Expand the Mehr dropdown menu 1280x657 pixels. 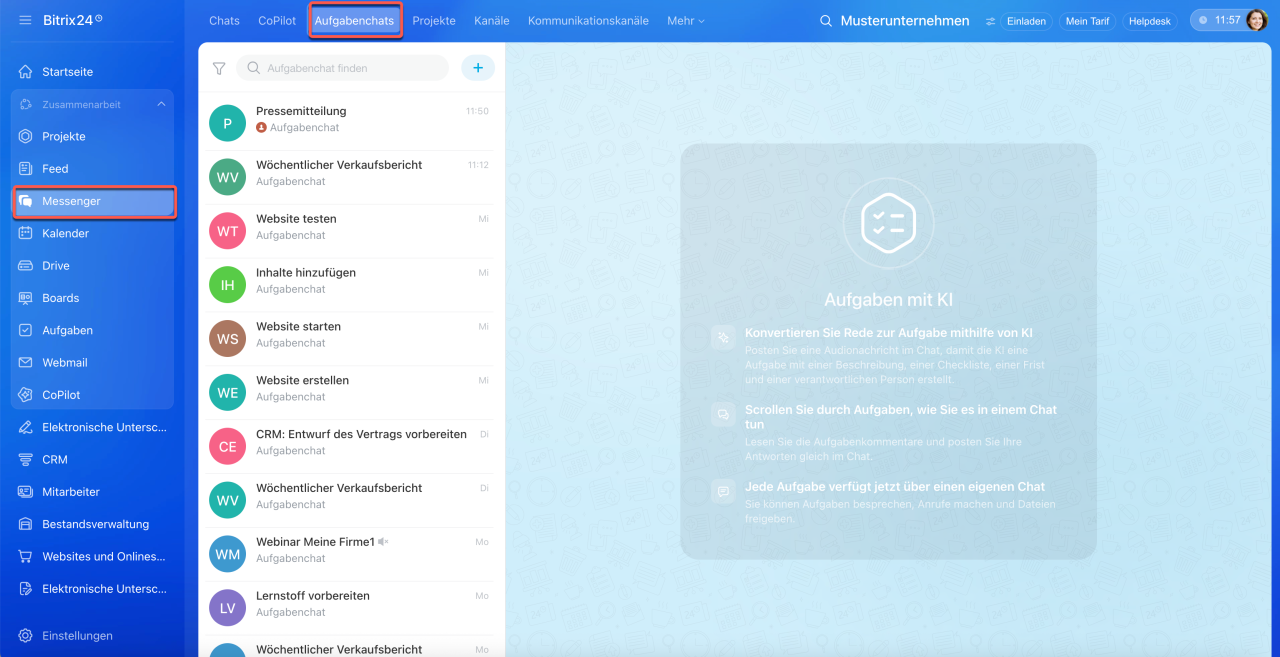pyautogui.click(x=686, y=21)
